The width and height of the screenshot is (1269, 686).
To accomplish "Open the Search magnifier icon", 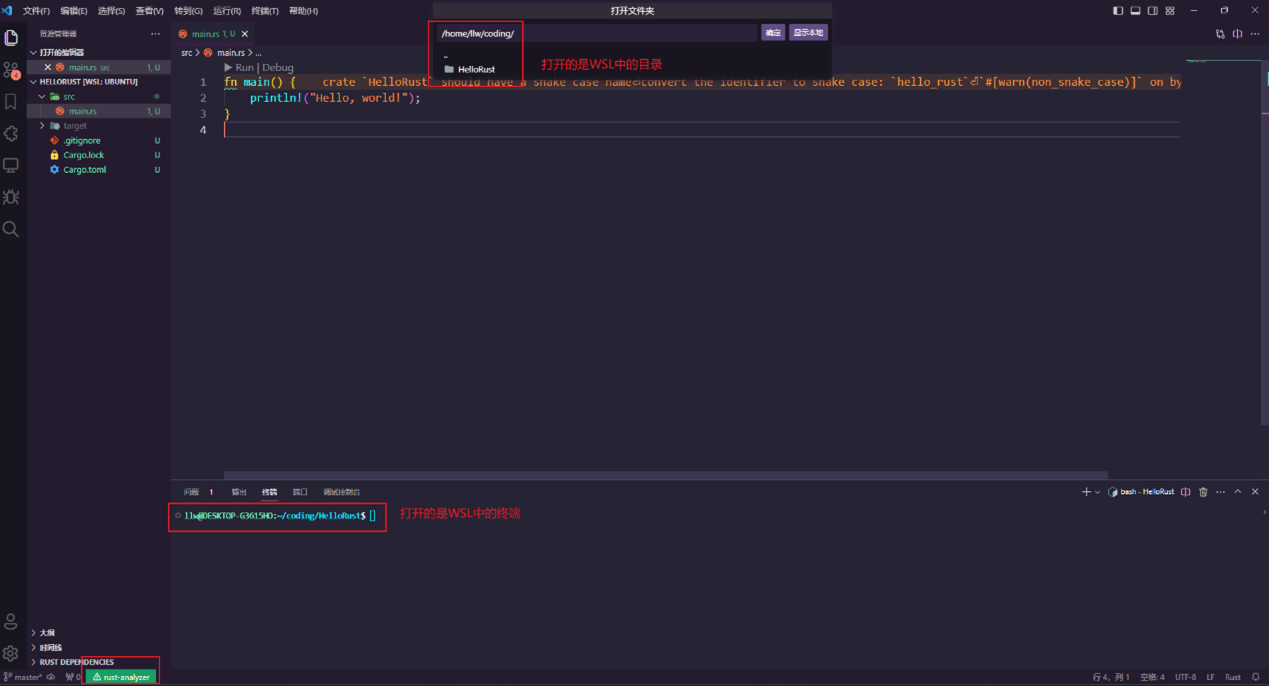I will 11,229.
